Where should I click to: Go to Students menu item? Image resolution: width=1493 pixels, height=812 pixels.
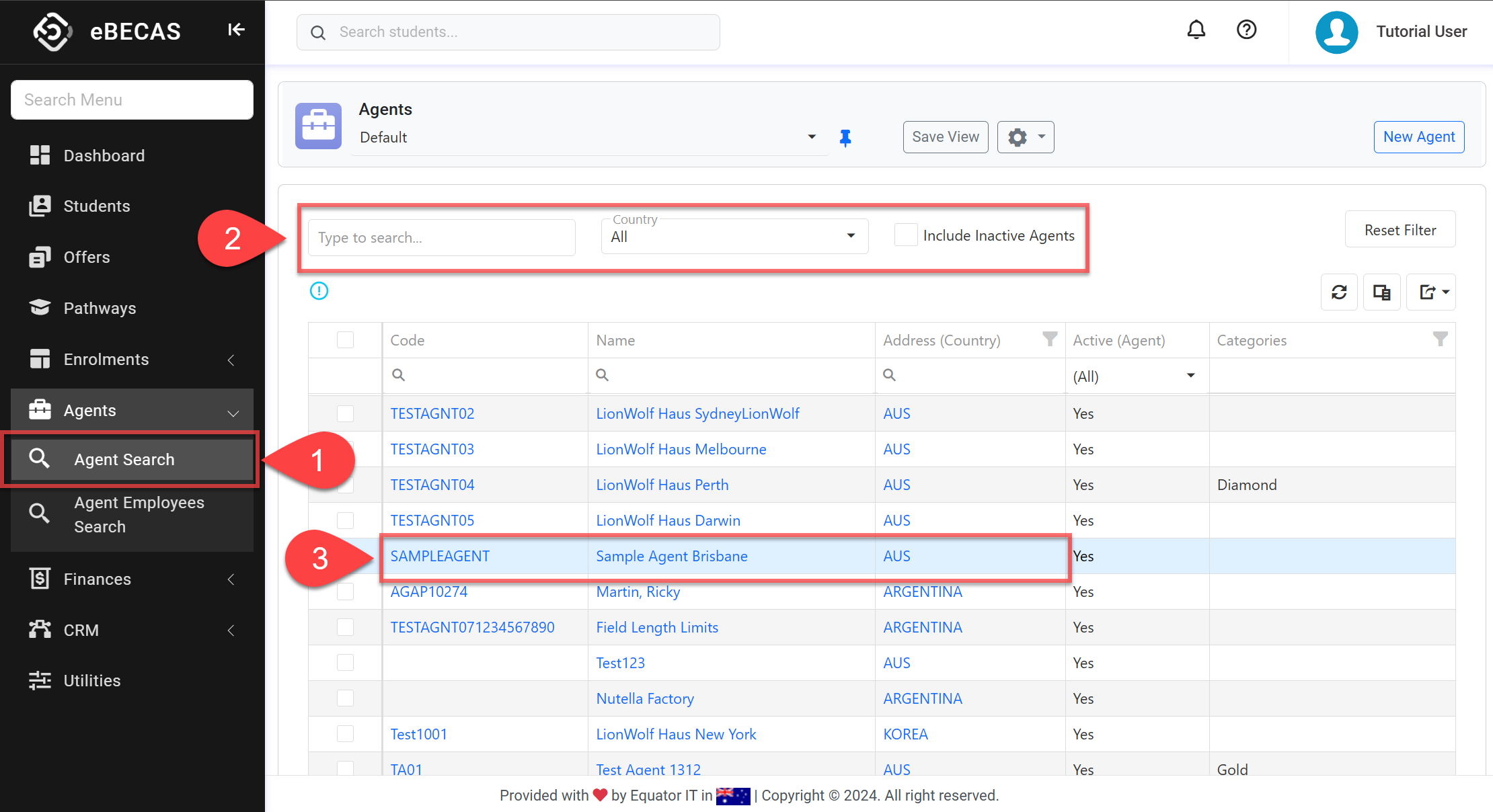97,206
